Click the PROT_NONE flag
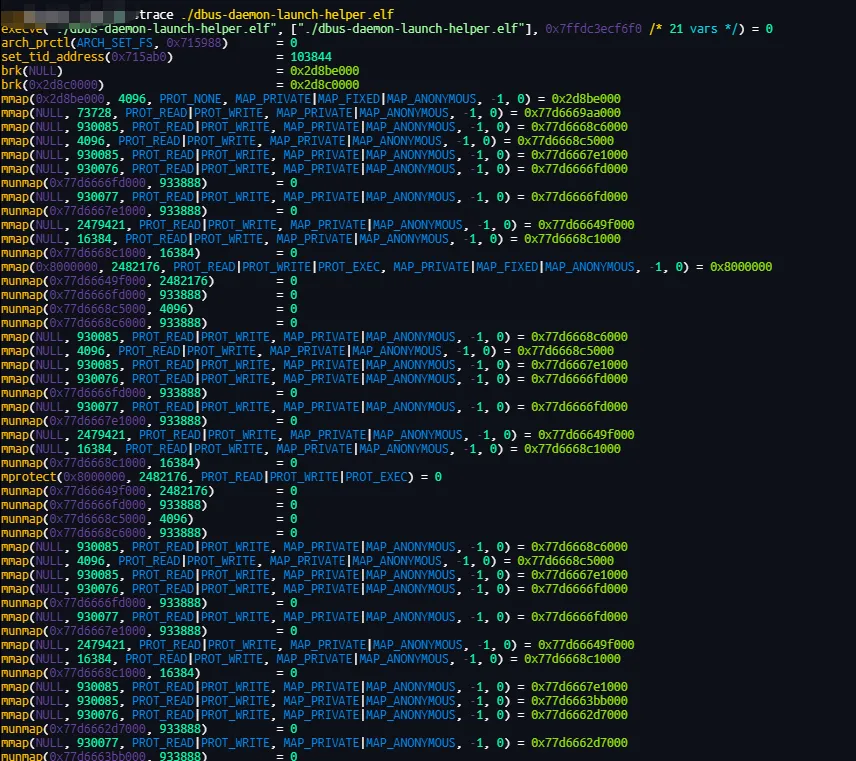The height and width of the screenshot is (761, 856). point(190,99)
